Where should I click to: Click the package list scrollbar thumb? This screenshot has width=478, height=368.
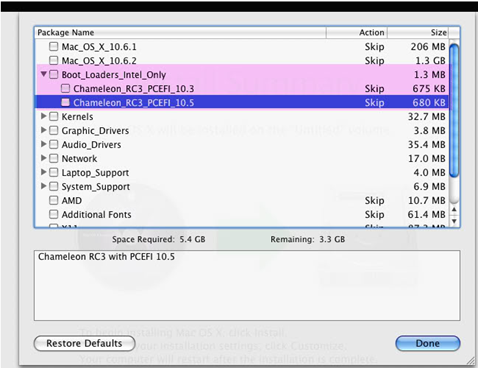[x=454, y=111]
